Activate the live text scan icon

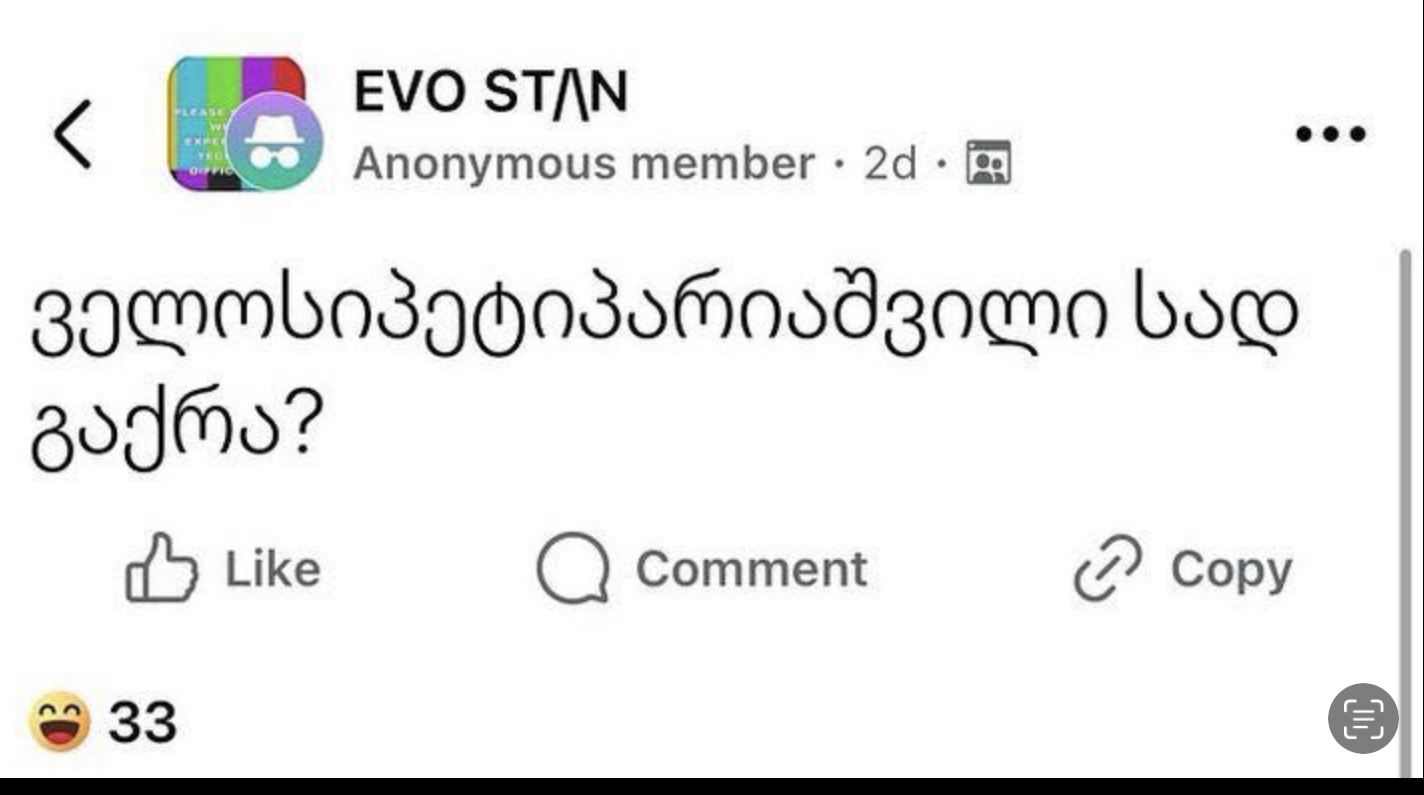[x=1363, y=718]
